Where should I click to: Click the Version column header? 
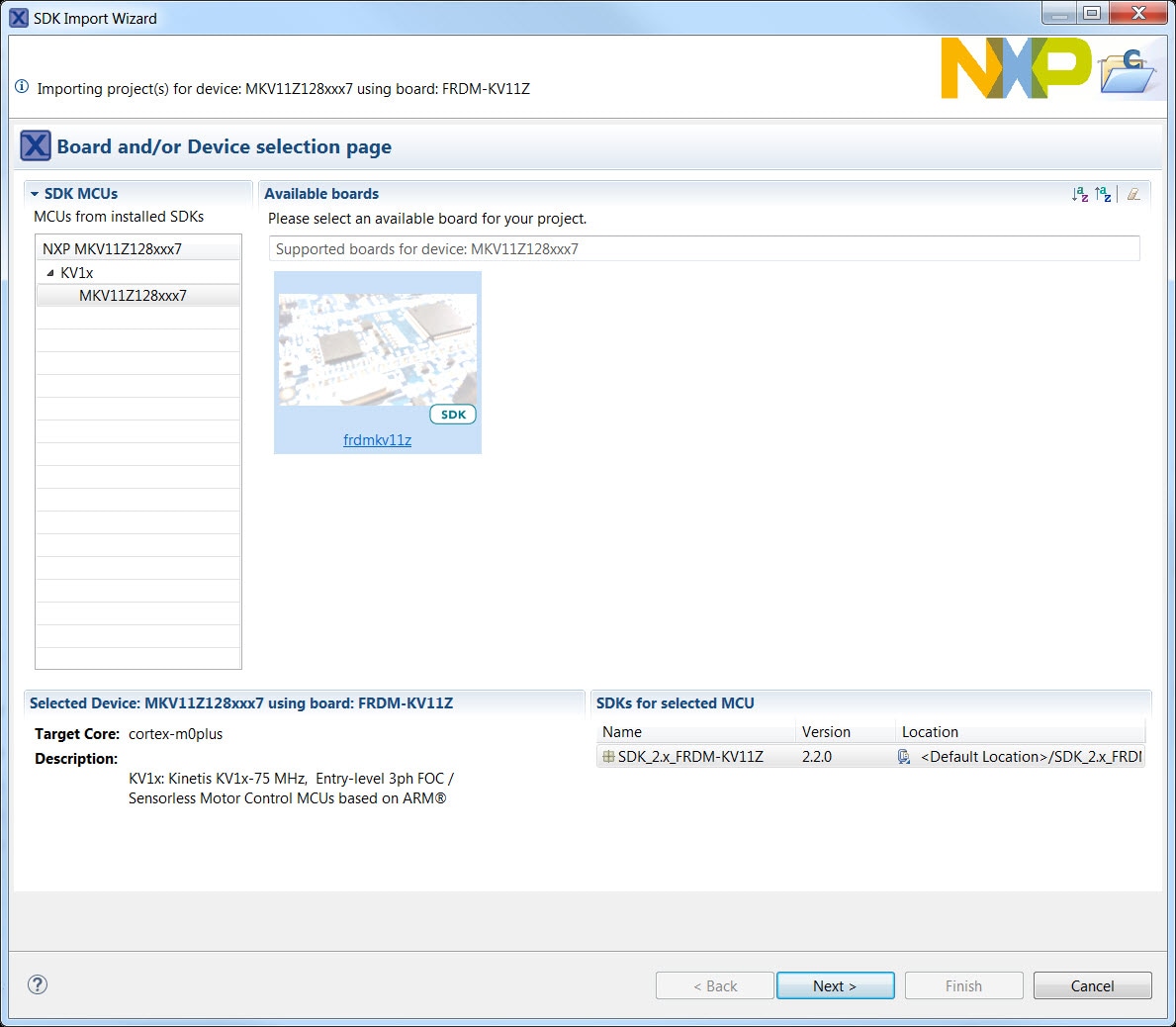(826, 732)
